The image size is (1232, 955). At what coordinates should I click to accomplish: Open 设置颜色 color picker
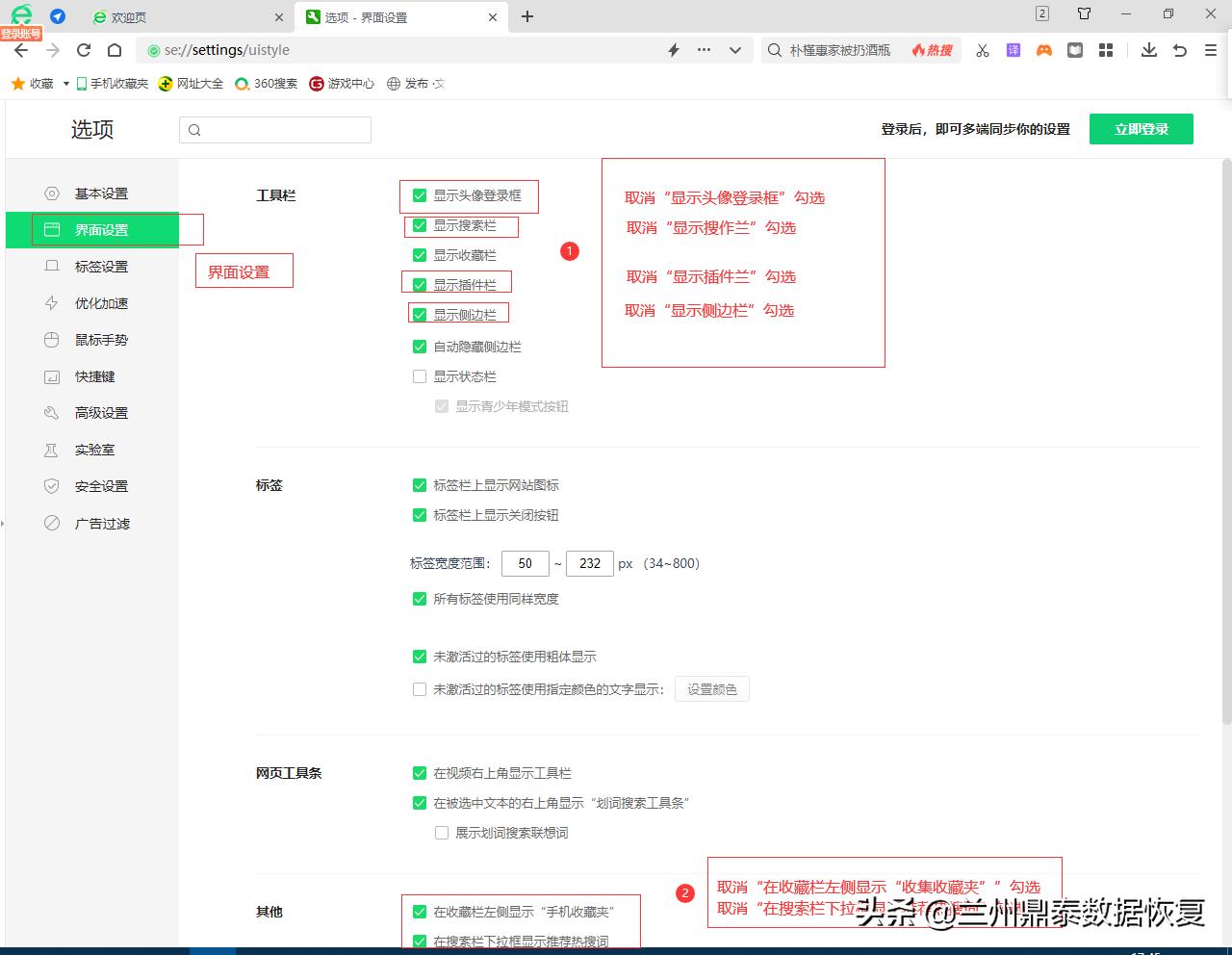click(x=711, y=688)
